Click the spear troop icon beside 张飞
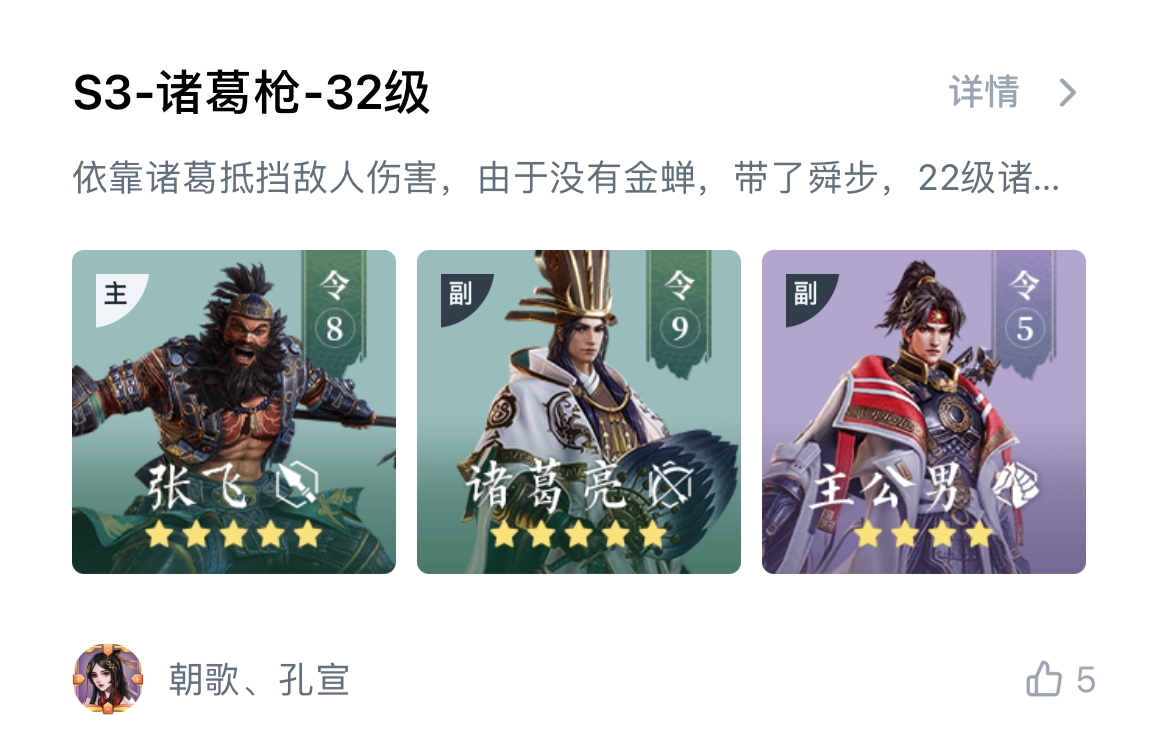1170x747 pixels. pyautogui.click(x=297, y=484)
